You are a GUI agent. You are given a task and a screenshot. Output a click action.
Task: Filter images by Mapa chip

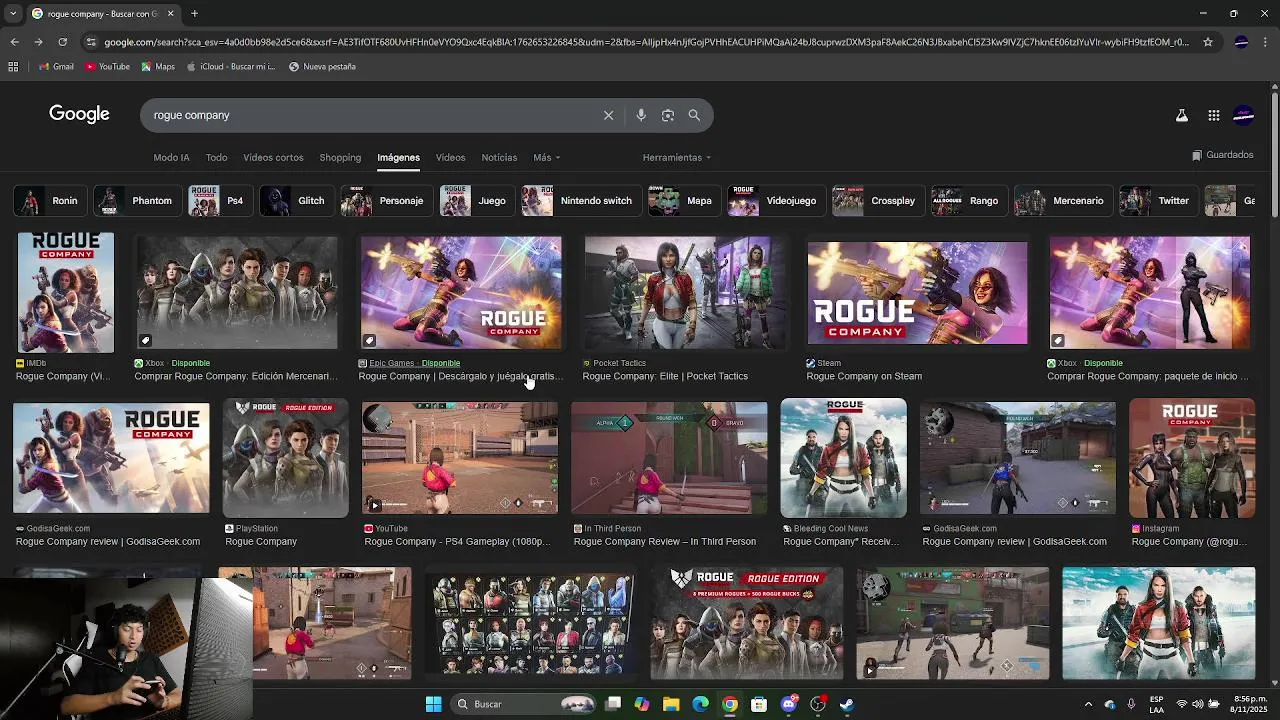coord(684,201)
